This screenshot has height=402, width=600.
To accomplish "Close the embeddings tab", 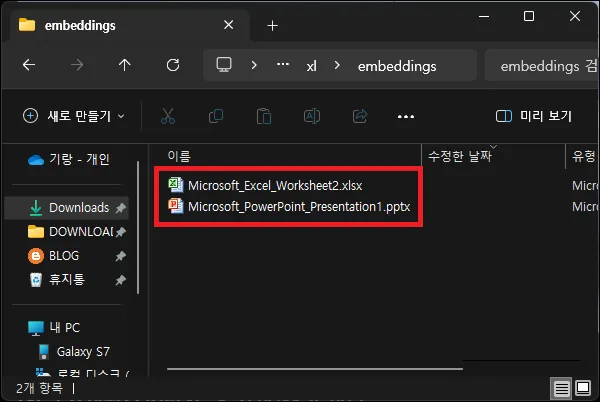I will (228, 25).
